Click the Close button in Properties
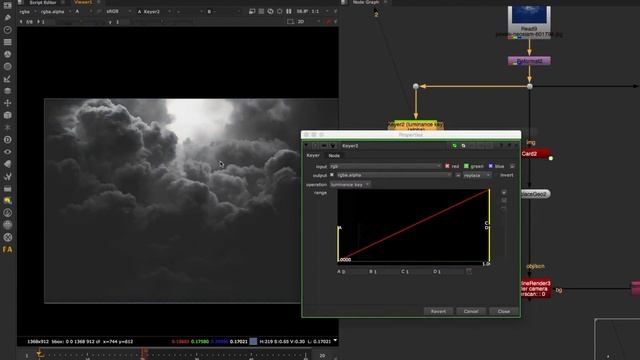Screen dimensions: 640x360 504,311
